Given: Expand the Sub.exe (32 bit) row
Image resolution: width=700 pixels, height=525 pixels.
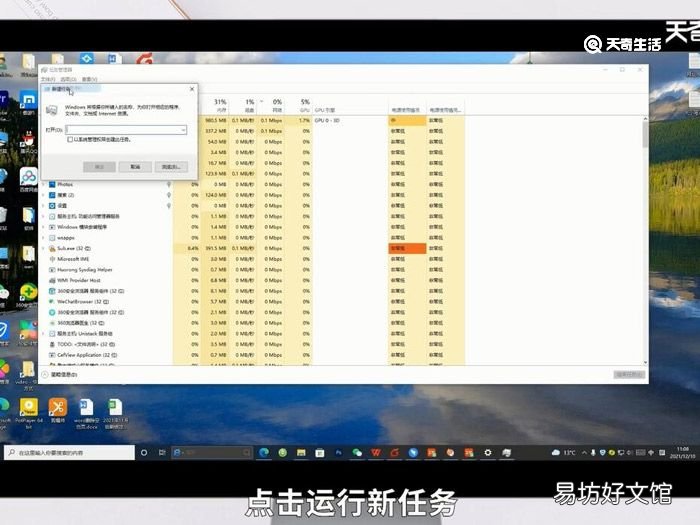Looking at the screenshot, I should tap(44, 249).
